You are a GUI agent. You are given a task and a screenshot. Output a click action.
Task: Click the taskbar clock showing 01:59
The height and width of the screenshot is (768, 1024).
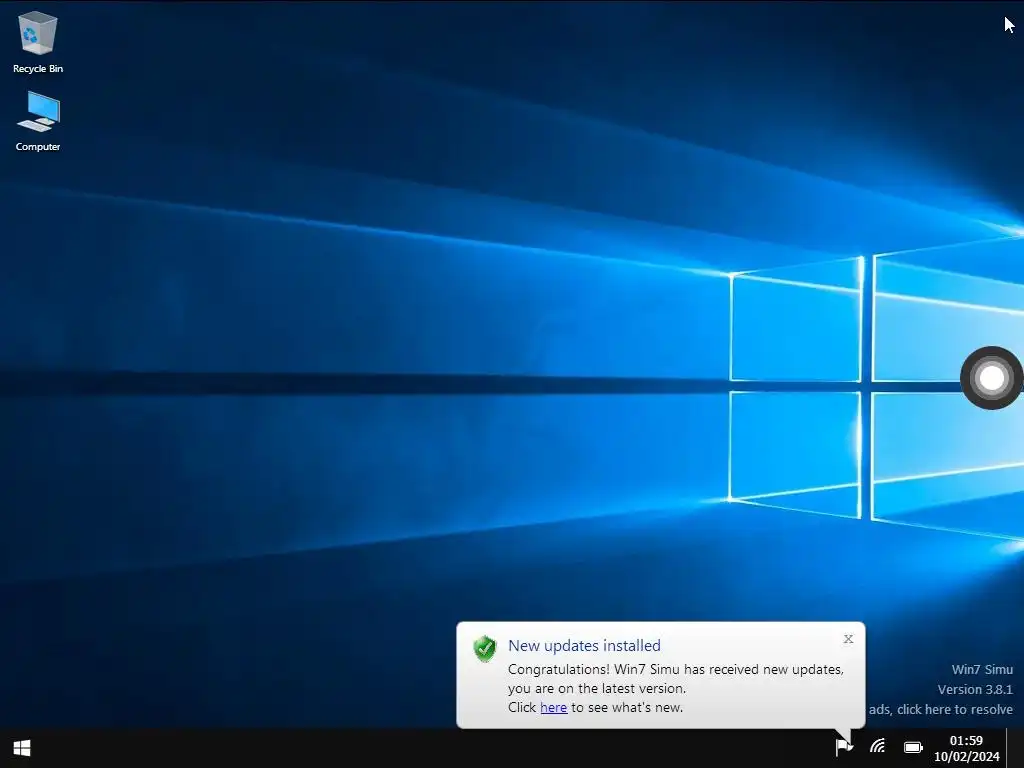[x=966, y=741]
